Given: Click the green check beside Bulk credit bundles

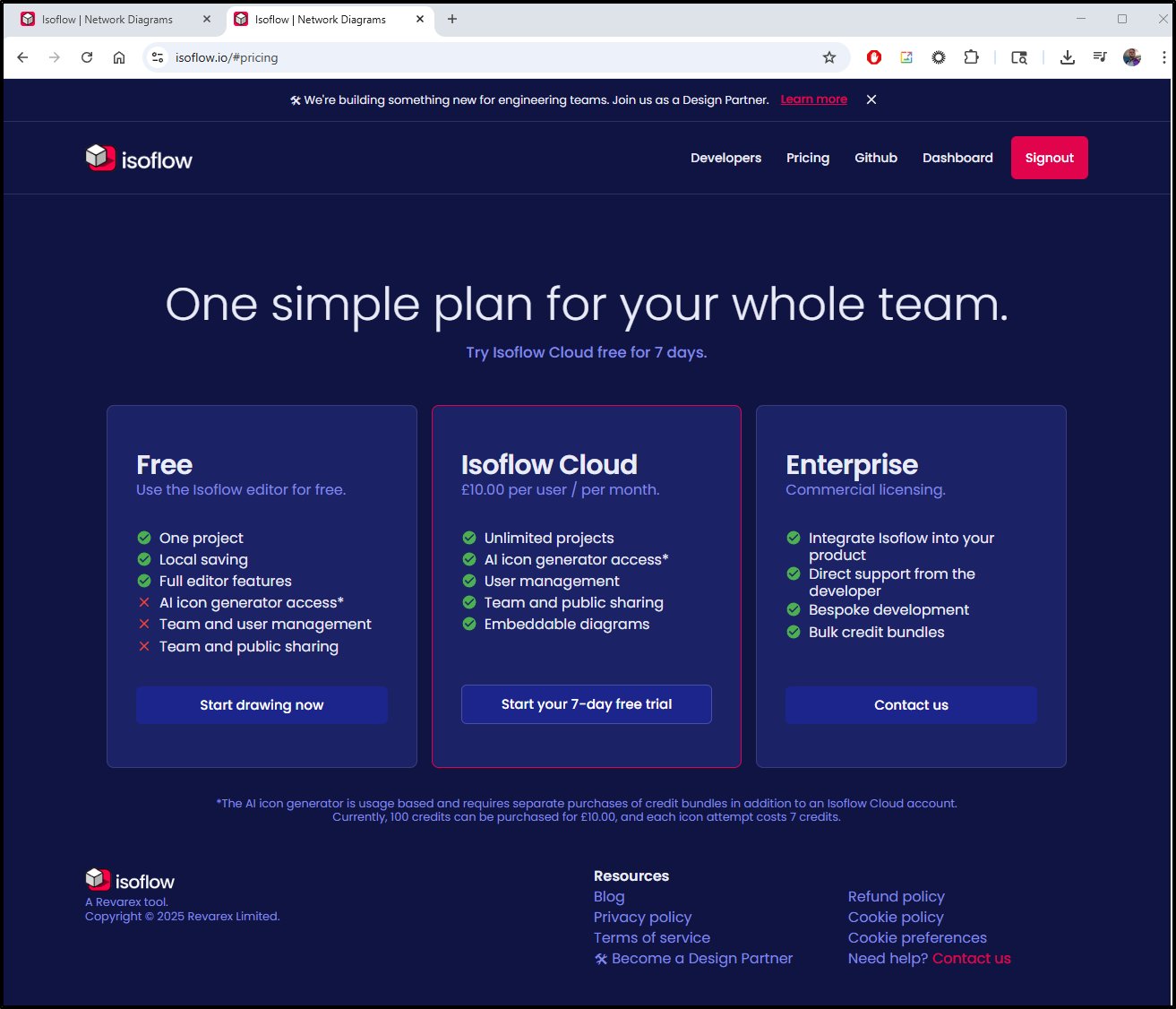Looking at the screenshot, I should click(793, 632).
